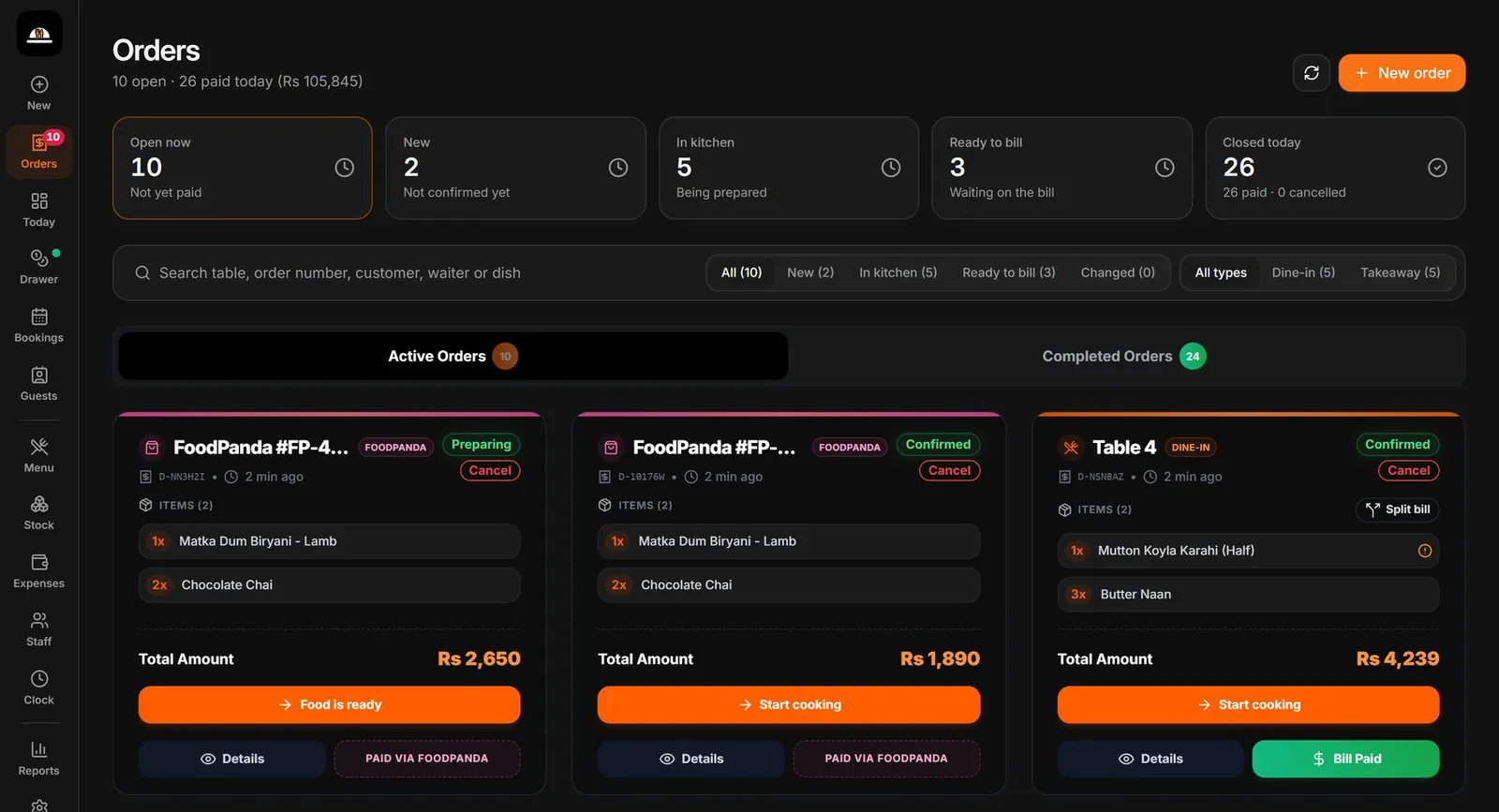Cancel the Preparing FoodPanda order
1499x812 pixels.
point(490,470)
